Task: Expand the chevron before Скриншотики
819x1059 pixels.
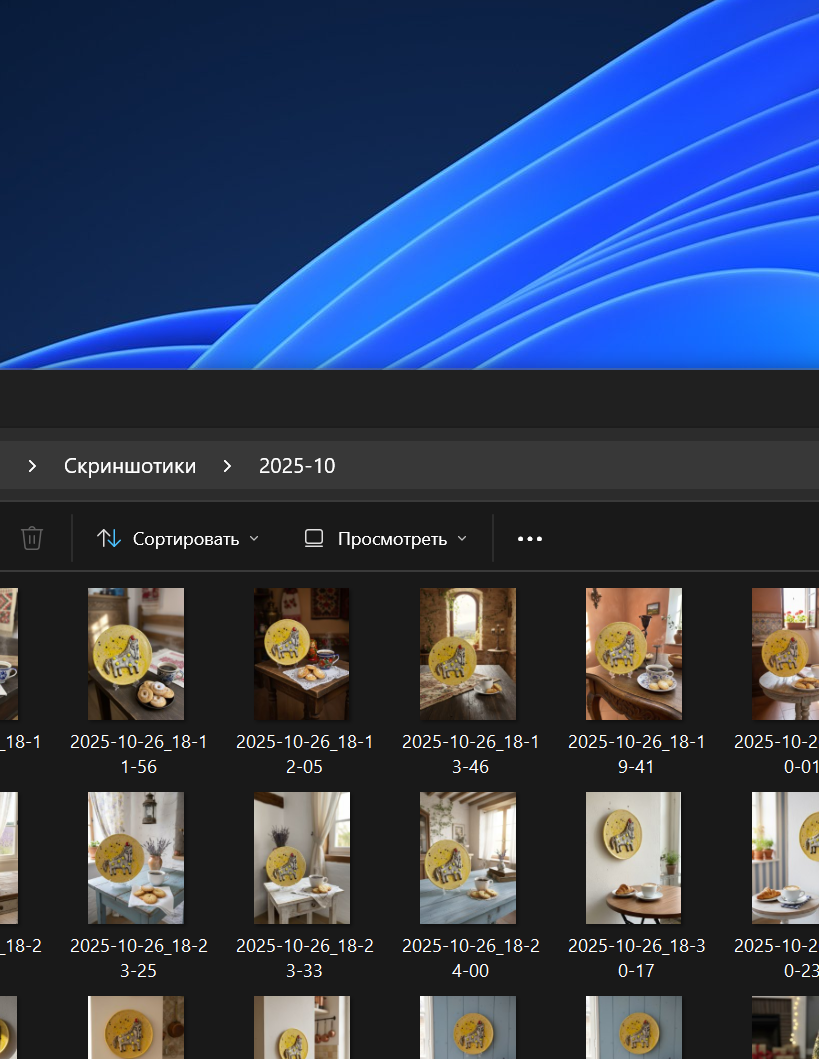Action: click(x=32, y=465)
